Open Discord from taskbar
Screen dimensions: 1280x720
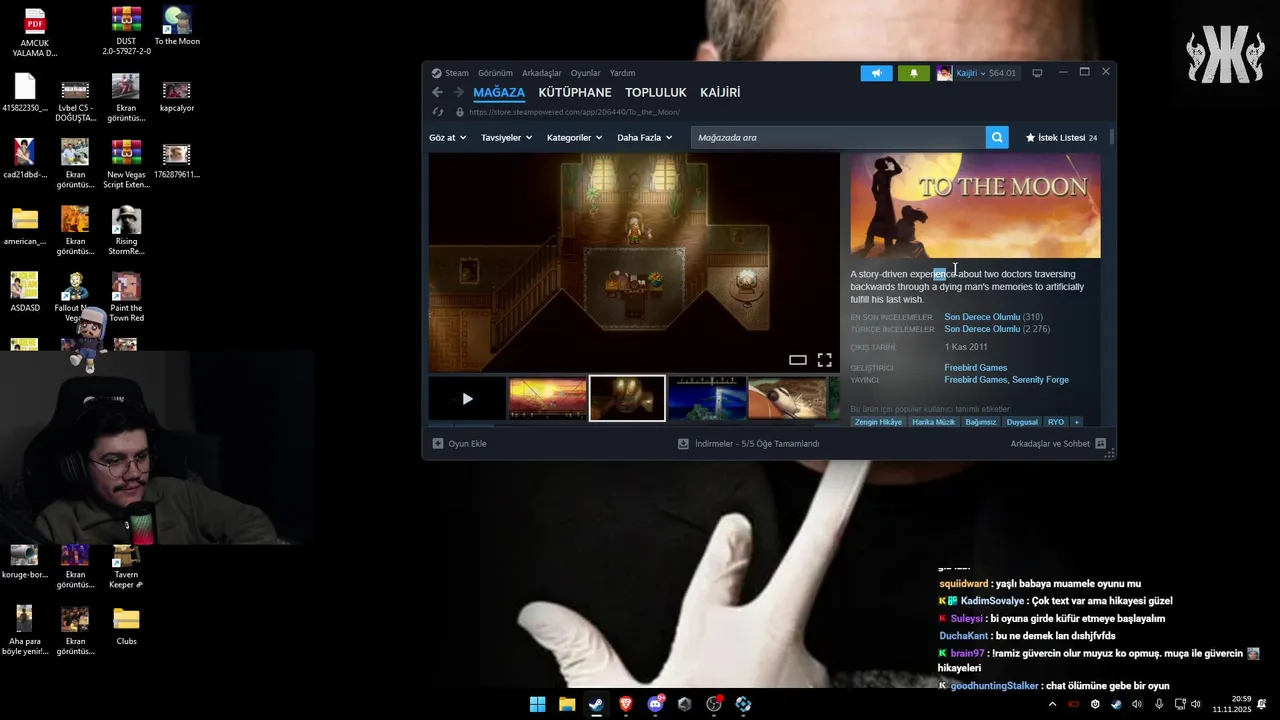tap(656, 704)
